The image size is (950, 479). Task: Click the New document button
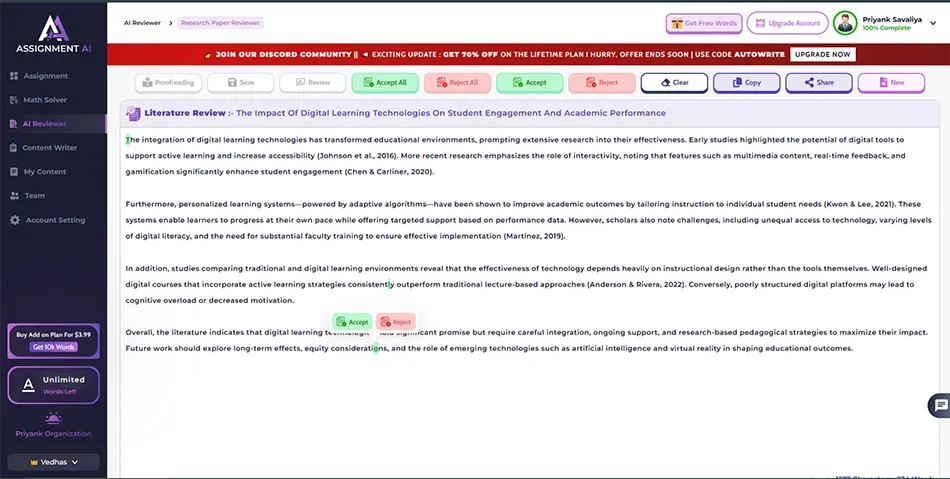(891, 82)
